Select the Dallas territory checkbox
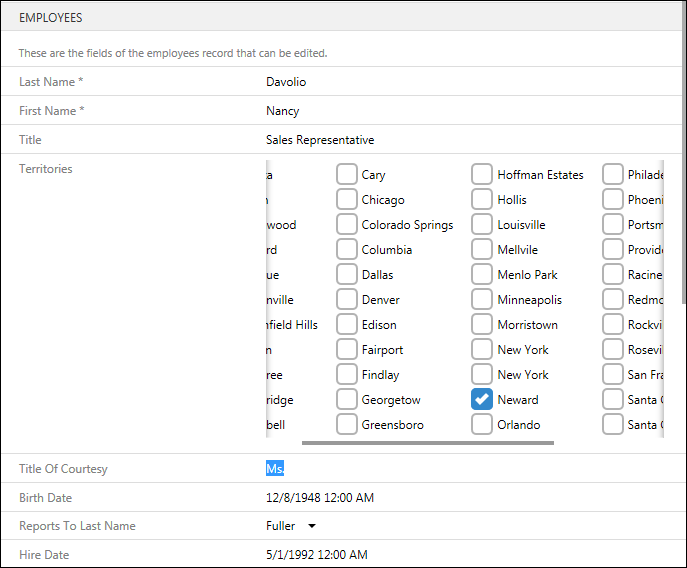The image size is (687, 568). (x=347, y=275)
